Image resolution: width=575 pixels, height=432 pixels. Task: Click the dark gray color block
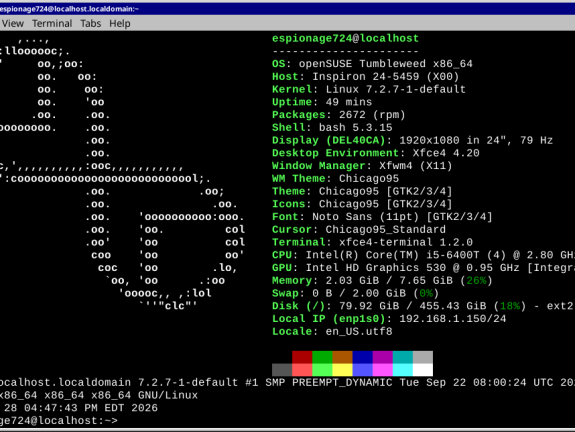click(x=282, y=370)
